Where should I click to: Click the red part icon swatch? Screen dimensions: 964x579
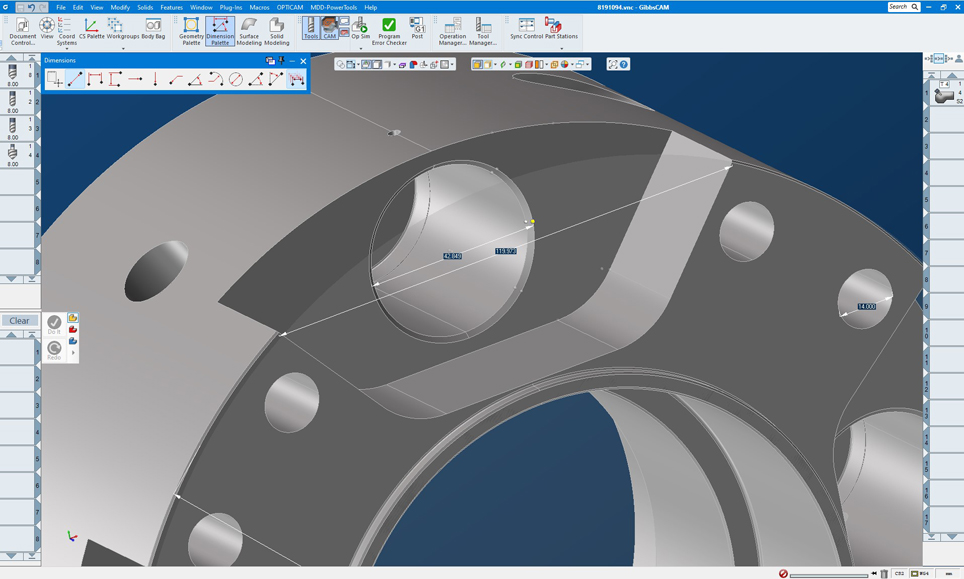tap(73, 330)
